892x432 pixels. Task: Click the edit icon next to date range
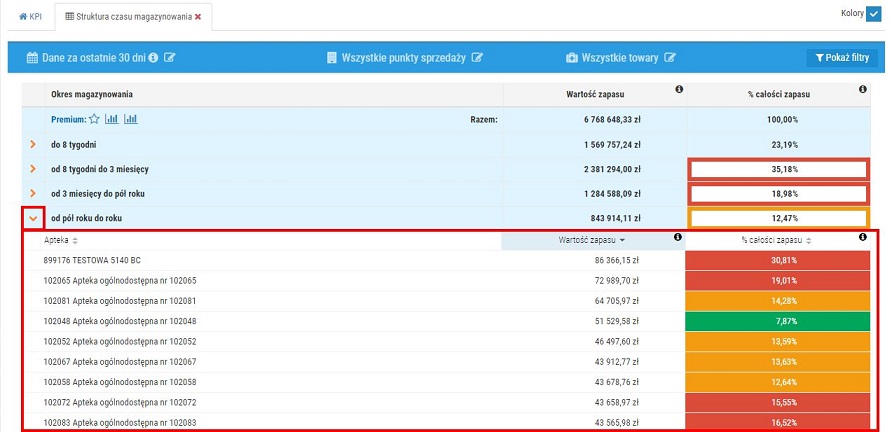170,58
